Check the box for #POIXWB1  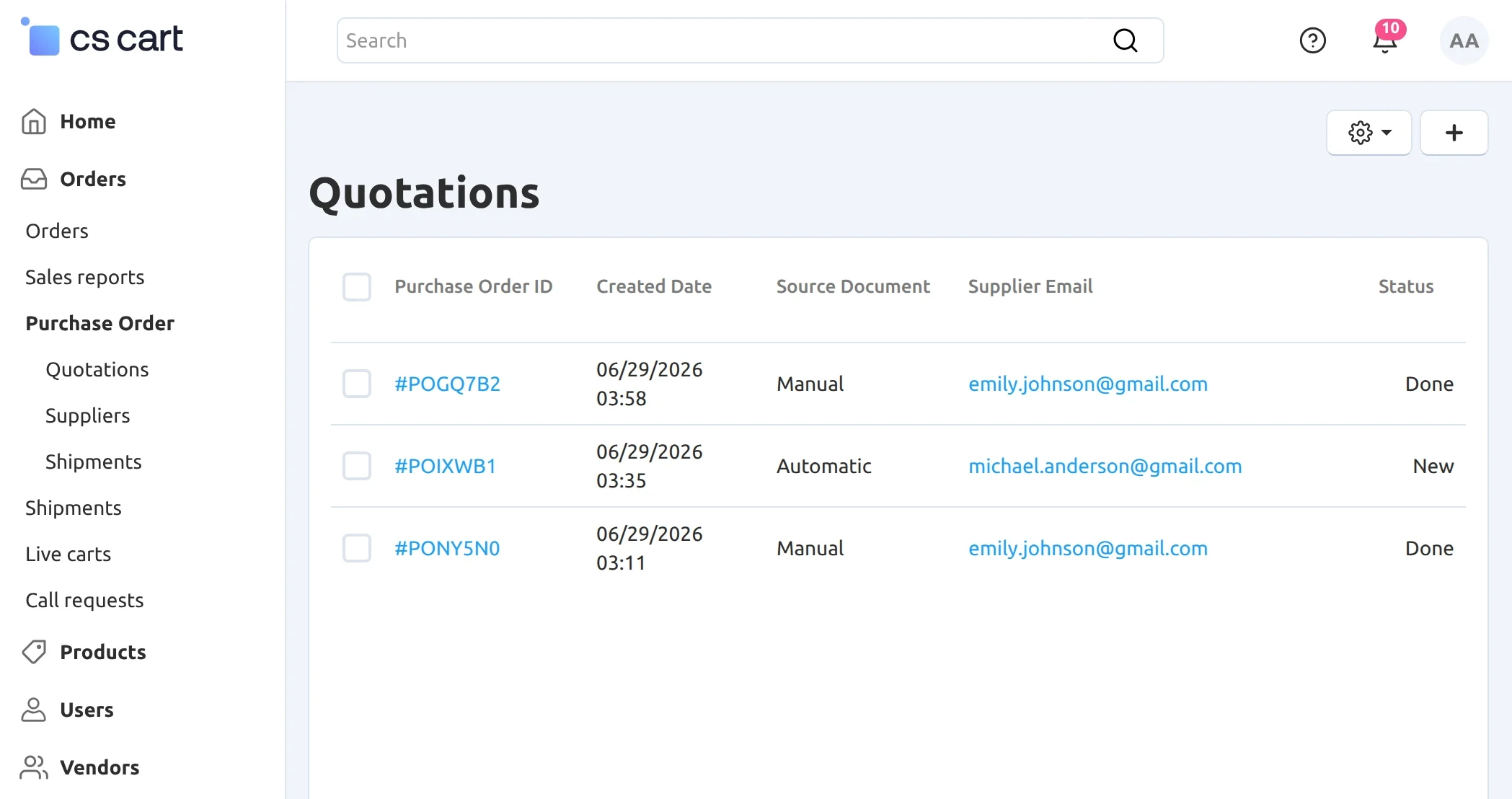coord(357,466)
